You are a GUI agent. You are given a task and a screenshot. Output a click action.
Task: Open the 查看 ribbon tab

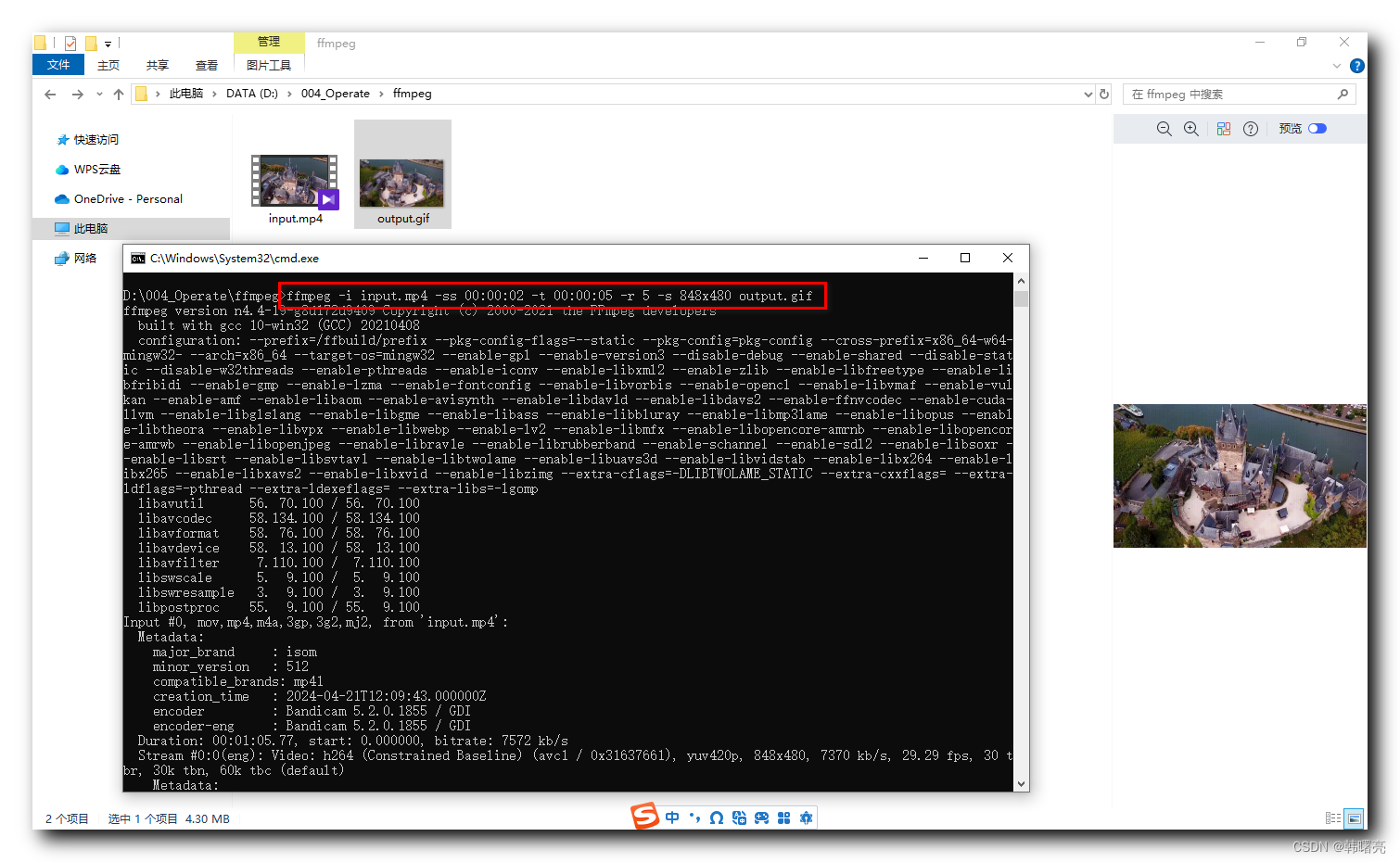pyautogui.click(x=207, y=66)
